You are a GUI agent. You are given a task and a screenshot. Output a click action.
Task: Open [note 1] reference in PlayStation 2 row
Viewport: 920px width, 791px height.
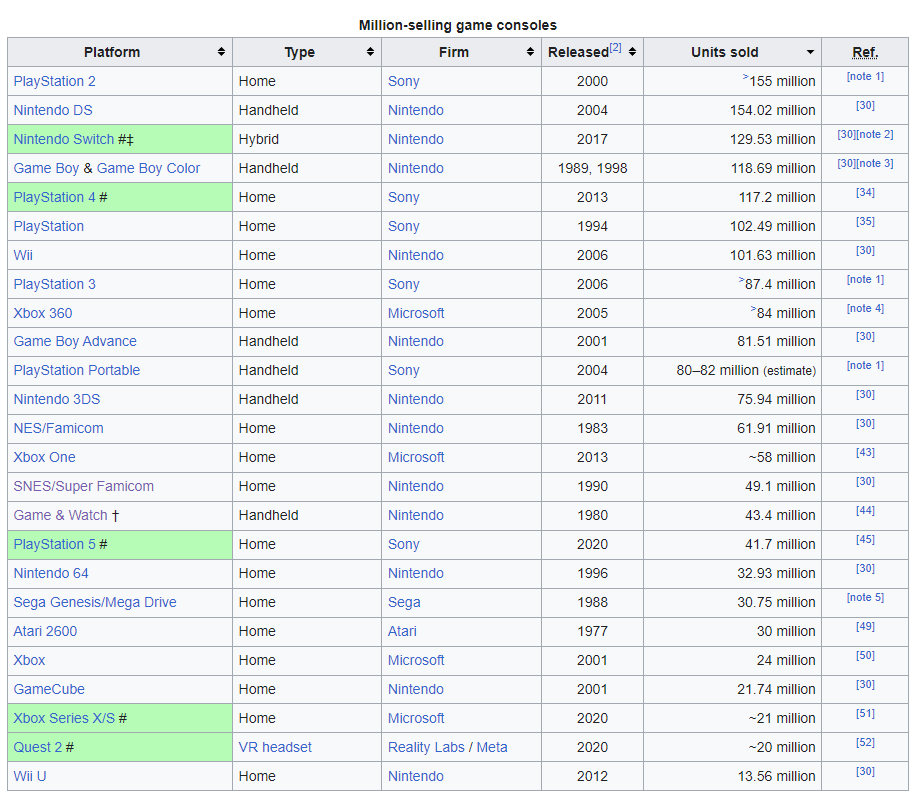point(865,76)
